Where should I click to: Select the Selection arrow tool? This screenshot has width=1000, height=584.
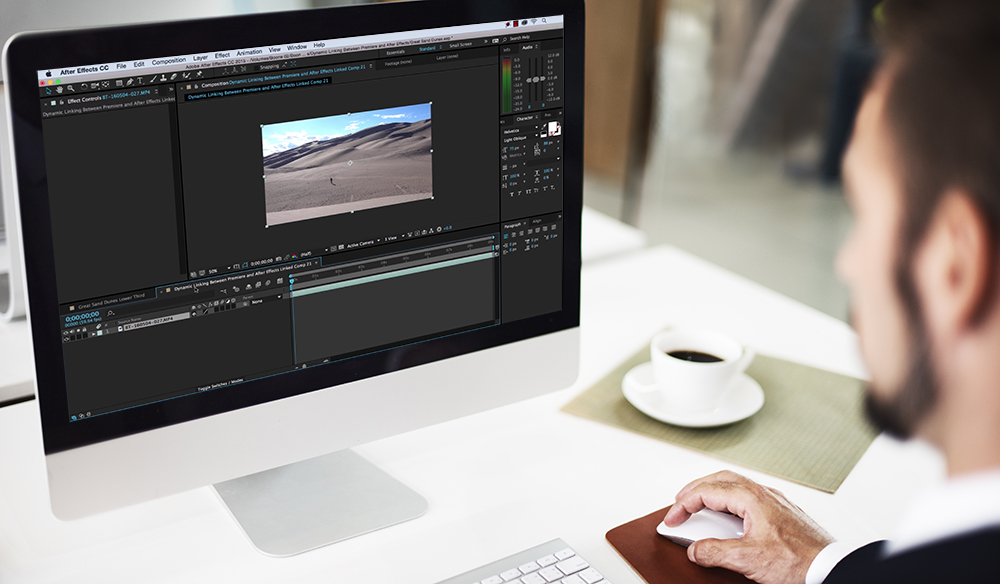click(48, 91)
